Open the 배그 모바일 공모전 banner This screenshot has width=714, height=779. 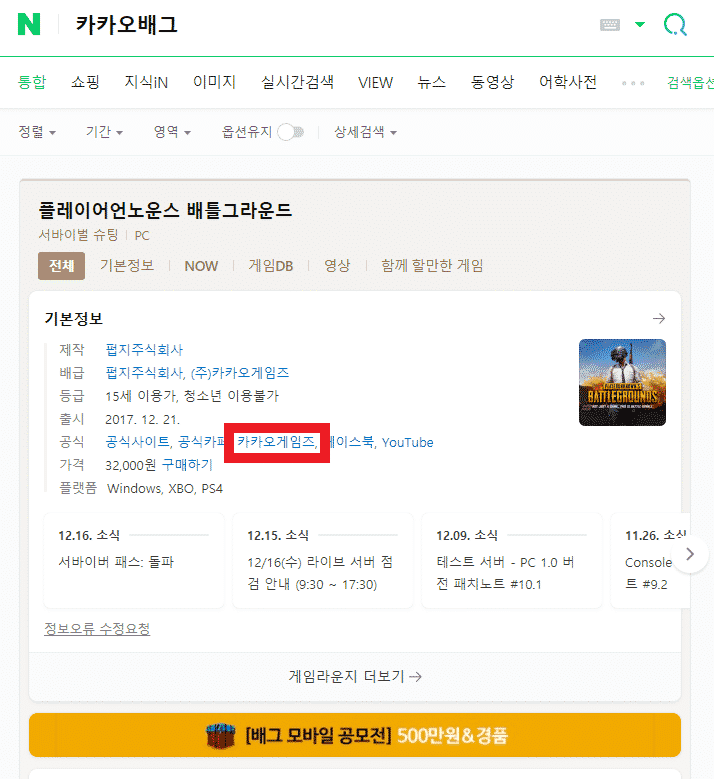coord(355,735)
